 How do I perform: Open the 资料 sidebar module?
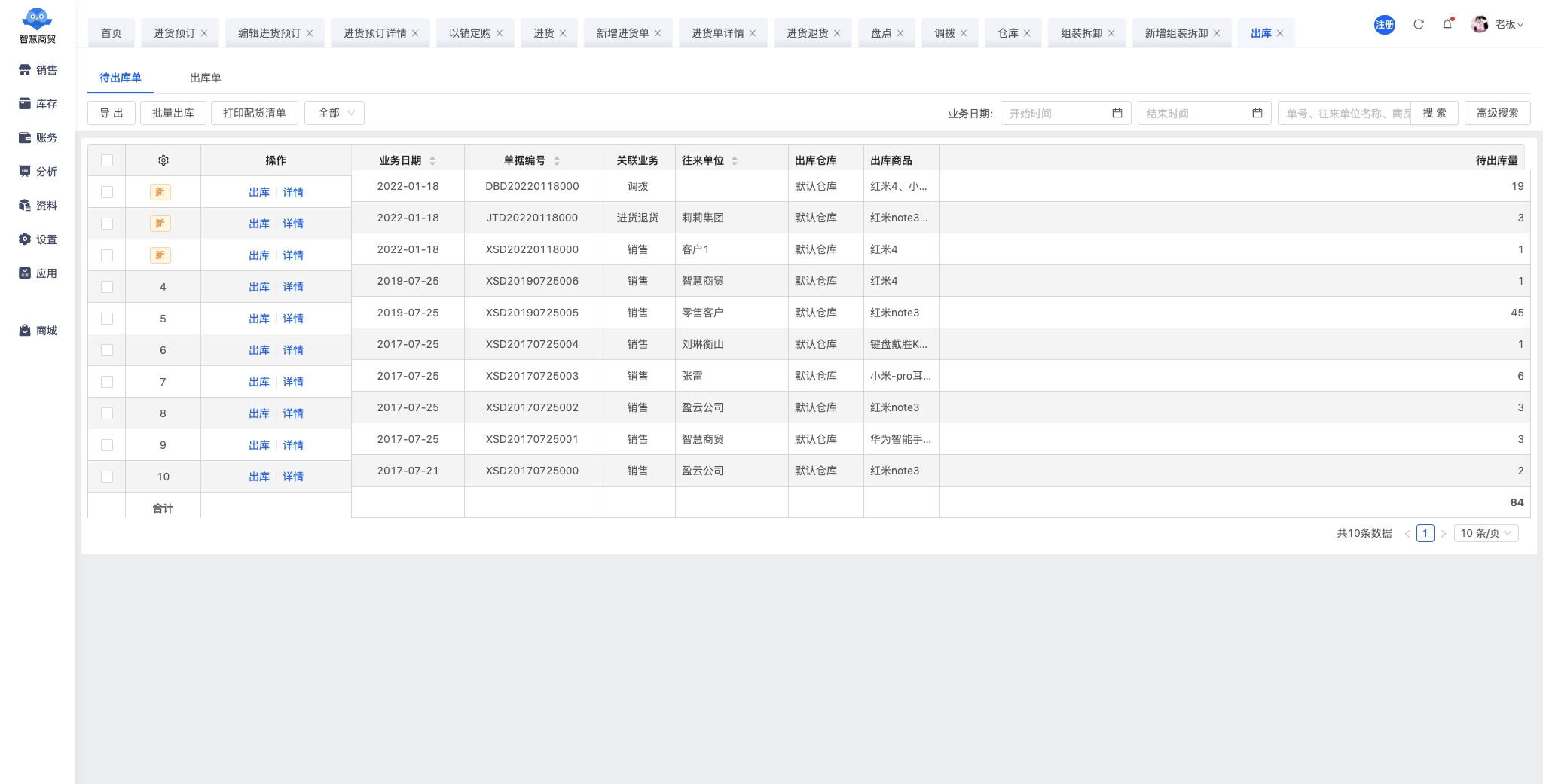click(38, 206)
